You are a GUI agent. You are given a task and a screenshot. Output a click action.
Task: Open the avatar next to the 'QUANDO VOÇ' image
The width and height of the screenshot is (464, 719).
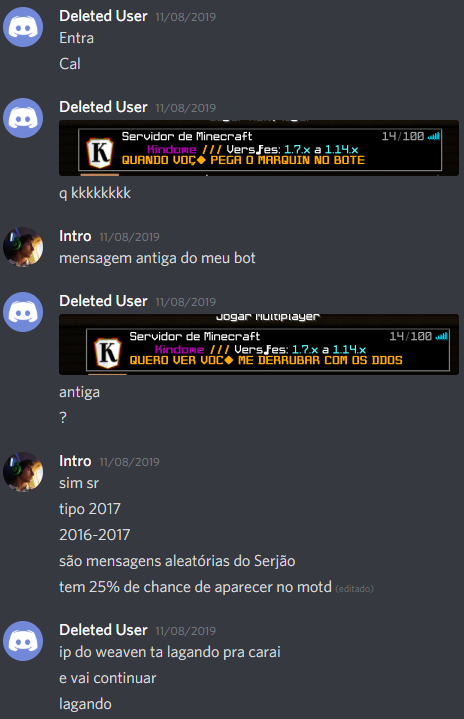tap(23, 118)
